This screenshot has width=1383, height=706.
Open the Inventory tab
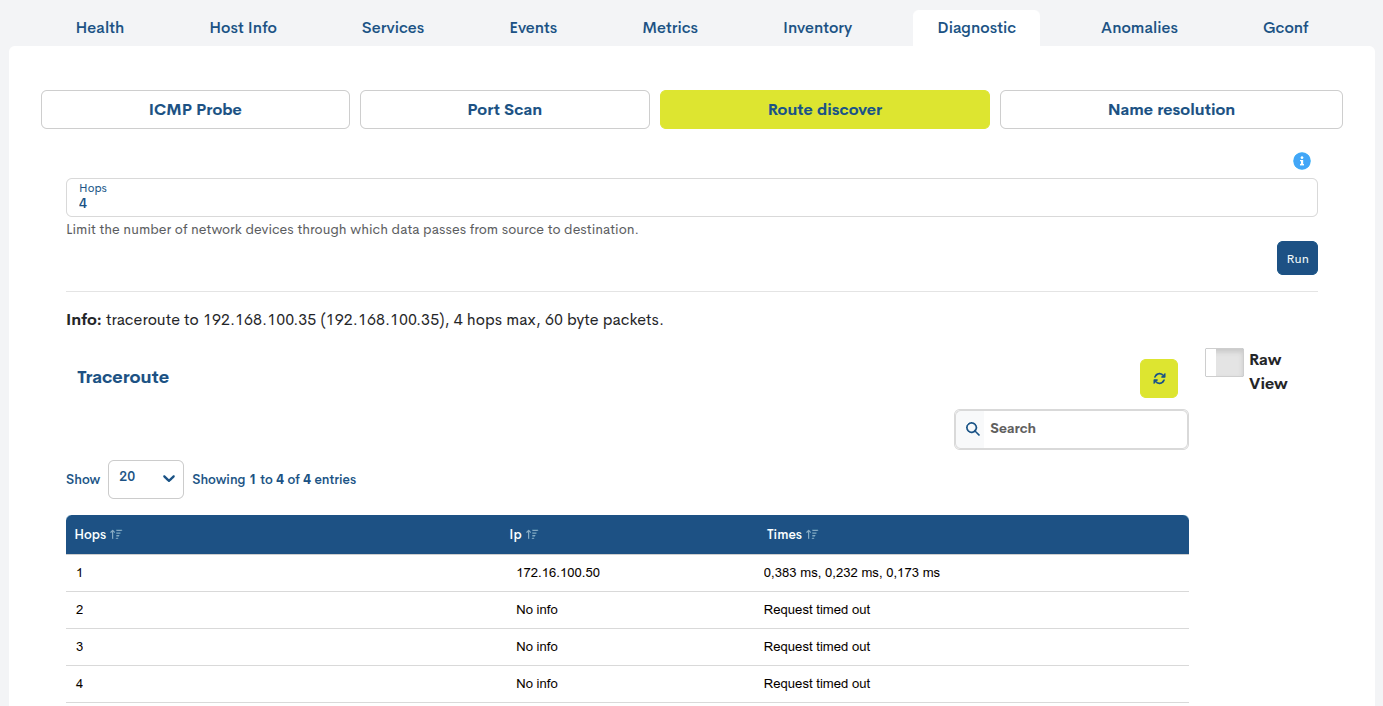click(x=817, y=28)
